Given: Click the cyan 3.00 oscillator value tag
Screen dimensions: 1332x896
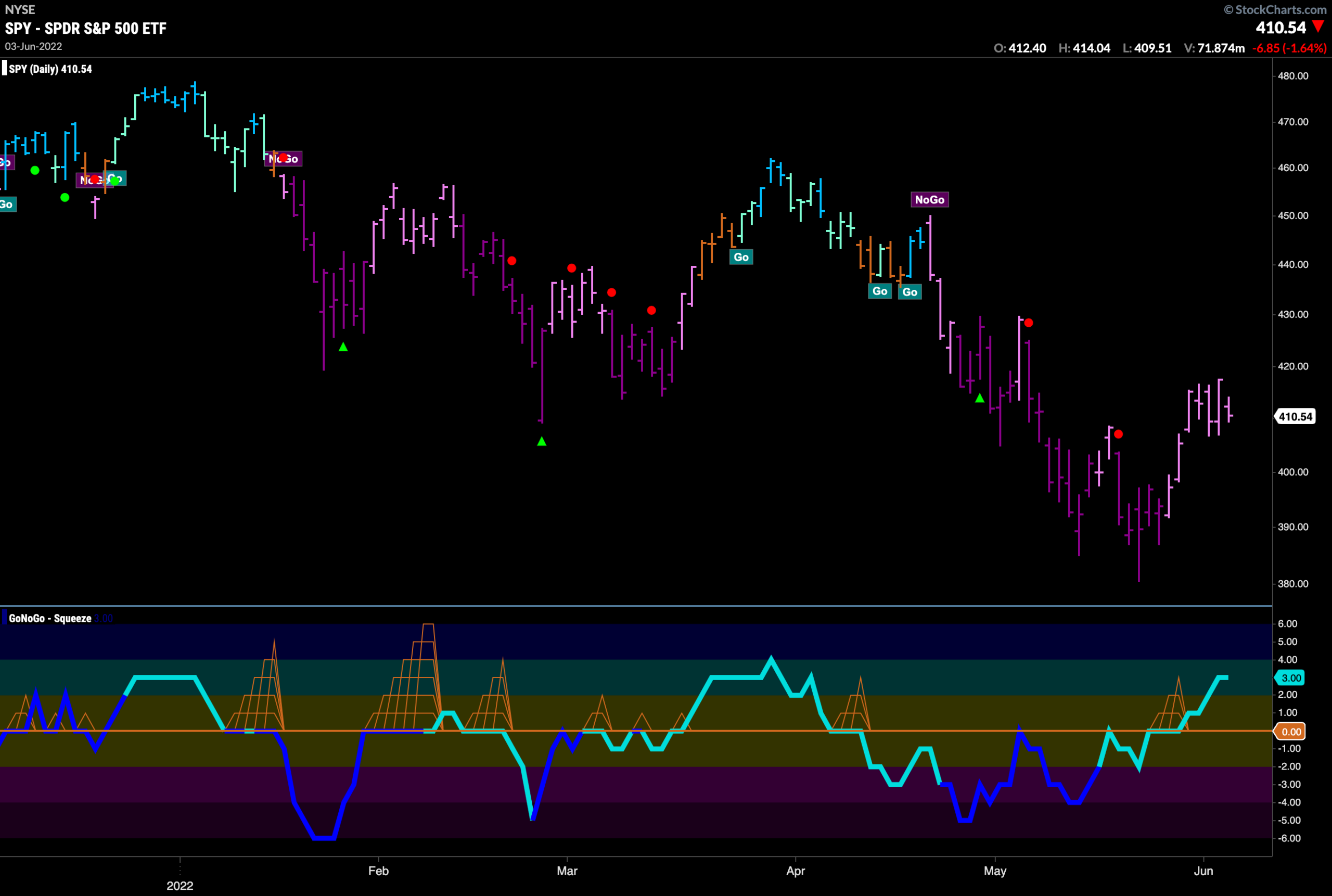Looking at the screenshot, I should click(x=1290, y=677).
